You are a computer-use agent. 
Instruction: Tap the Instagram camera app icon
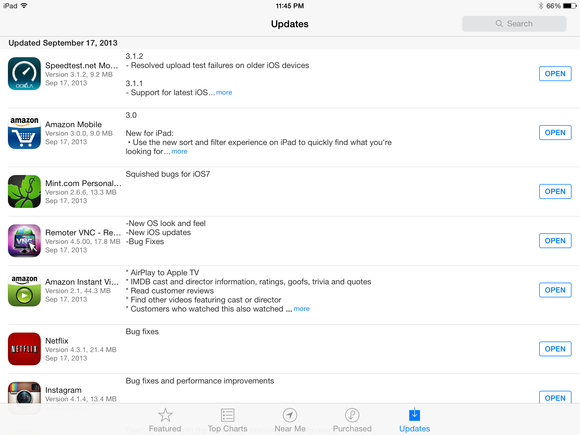tap(24, 393)
